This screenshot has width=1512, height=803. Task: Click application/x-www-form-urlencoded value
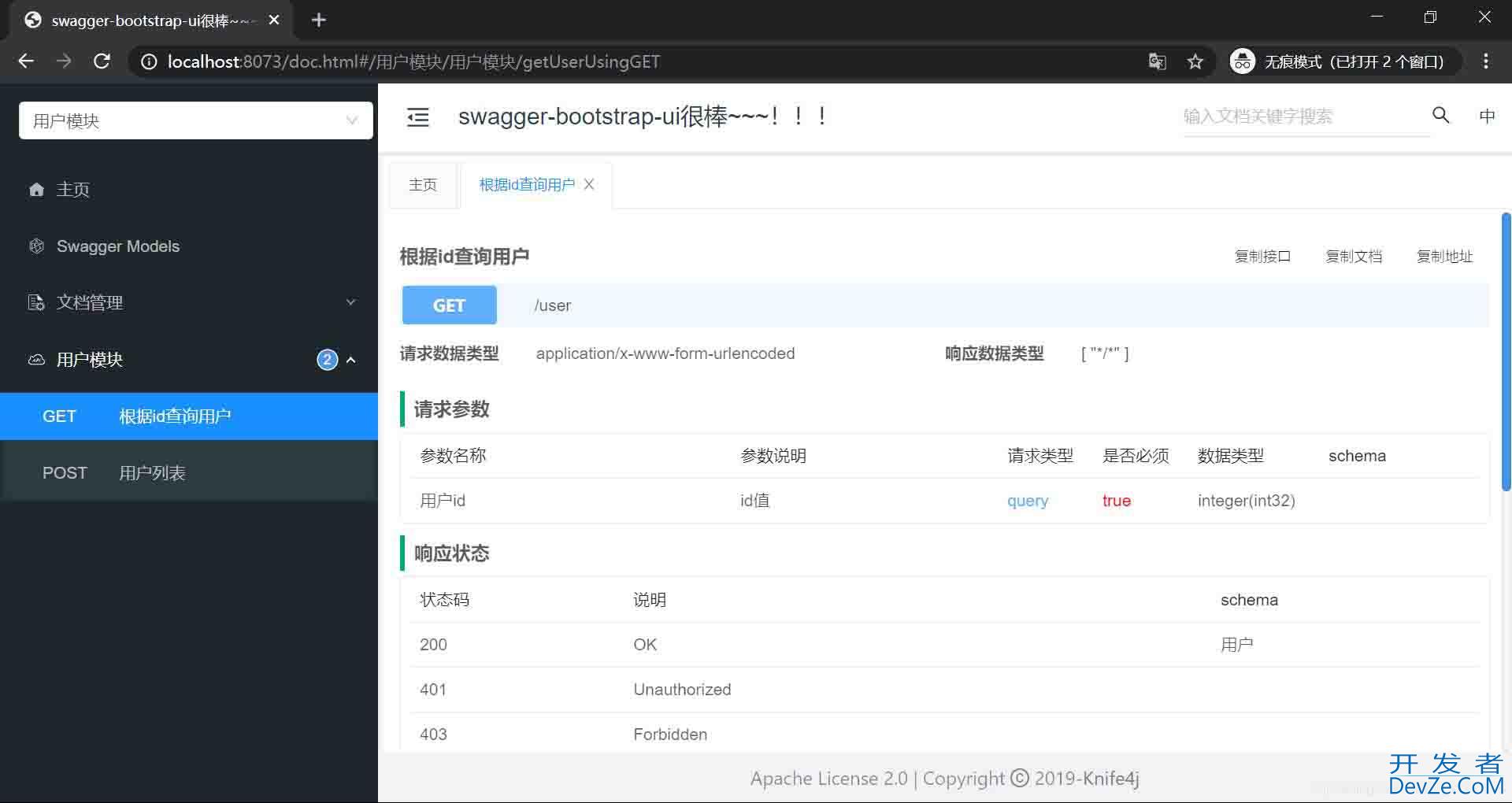pyautogui.click(x=665, y=353)
